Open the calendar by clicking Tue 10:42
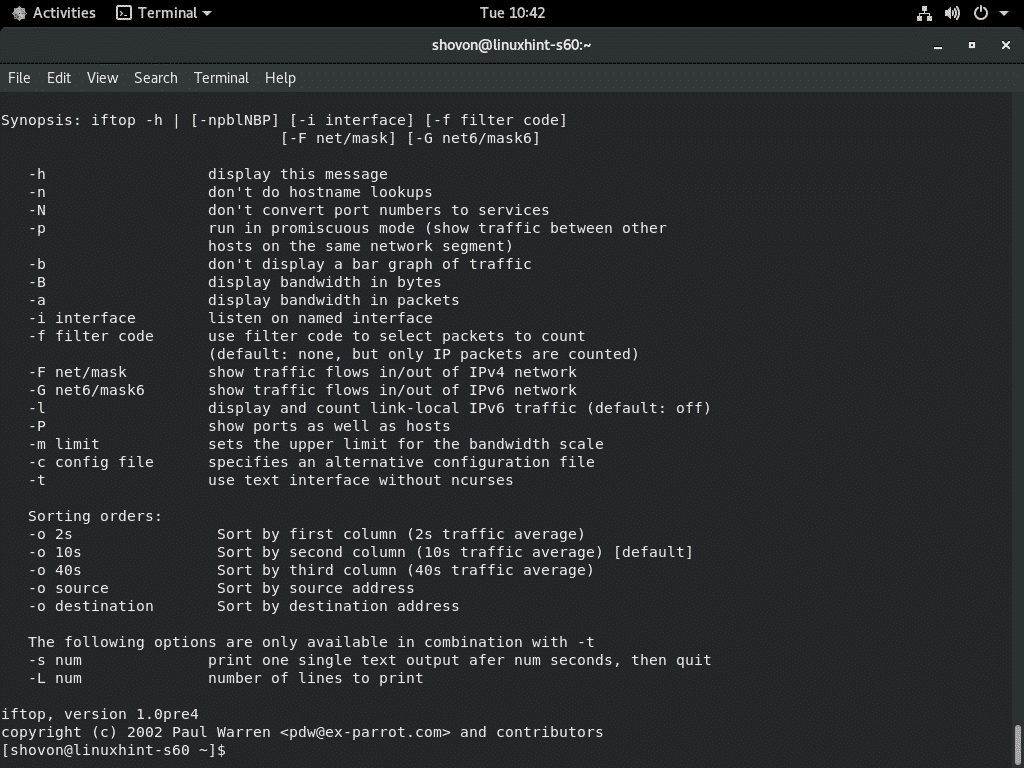The height and width of the screenshot is (768, 1024). coord(512,13)
